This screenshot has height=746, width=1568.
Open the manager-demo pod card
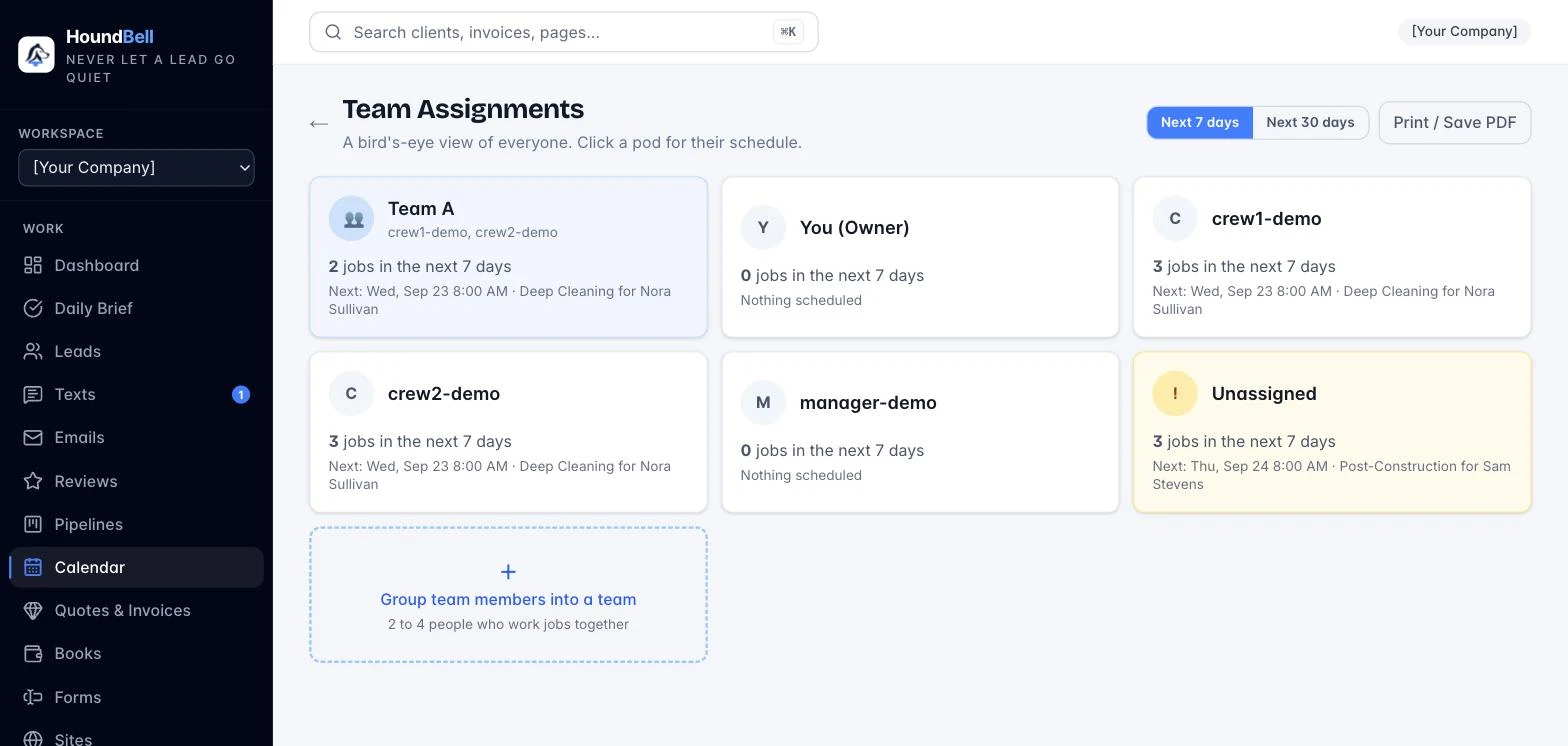click(920, 432)
